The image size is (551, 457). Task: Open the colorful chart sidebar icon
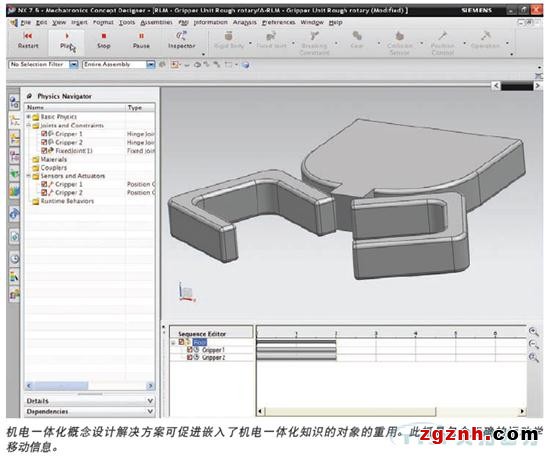[x=14, y=191]
